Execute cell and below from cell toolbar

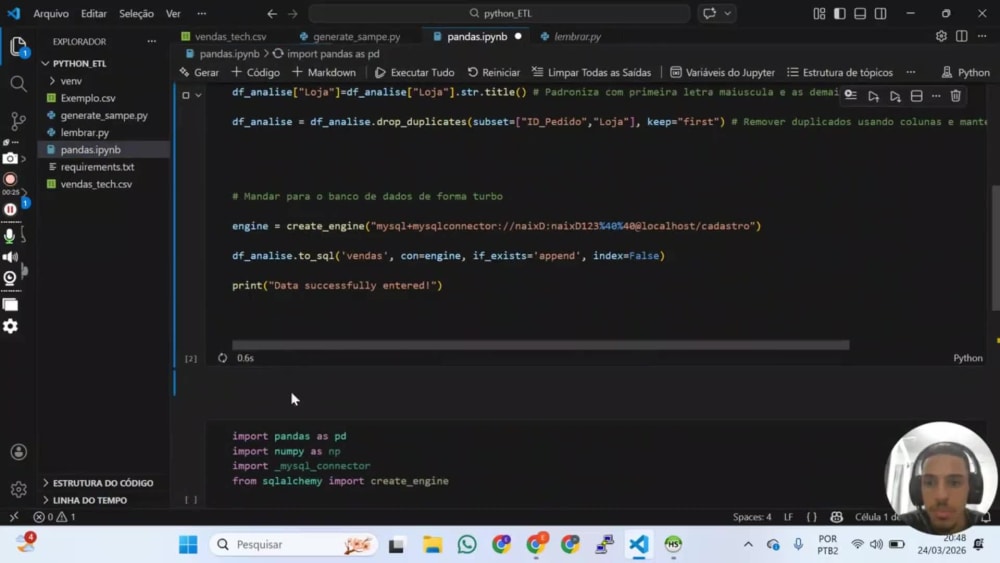[895, 96]
